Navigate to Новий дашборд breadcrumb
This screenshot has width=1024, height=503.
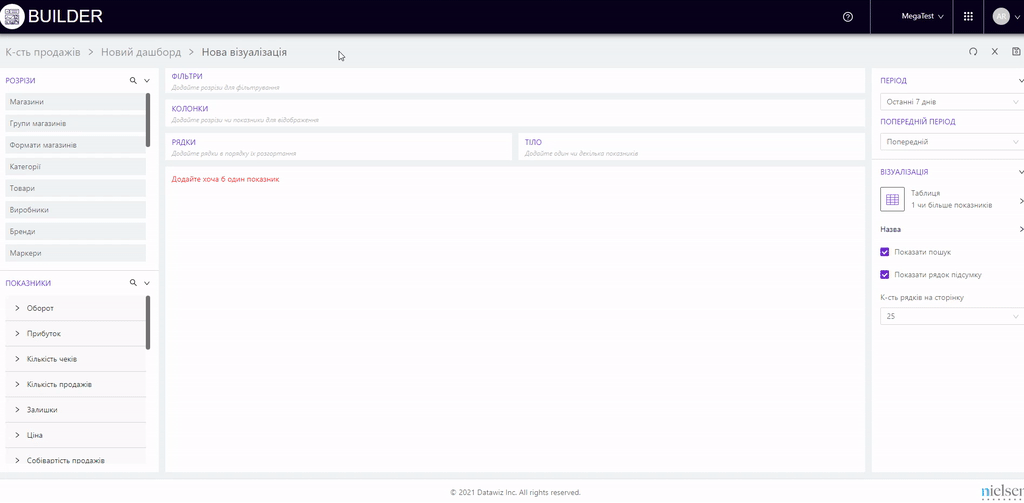click(141, 52)
